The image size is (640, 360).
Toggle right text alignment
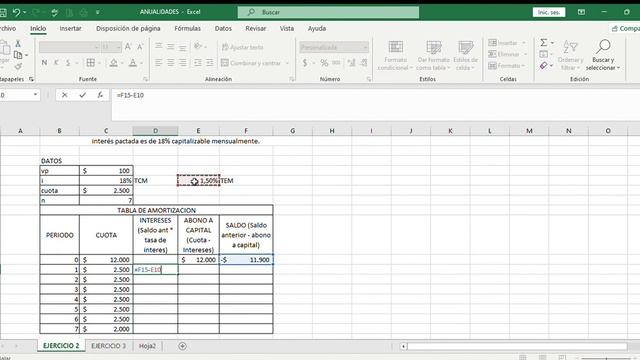[x=182, y=63]
